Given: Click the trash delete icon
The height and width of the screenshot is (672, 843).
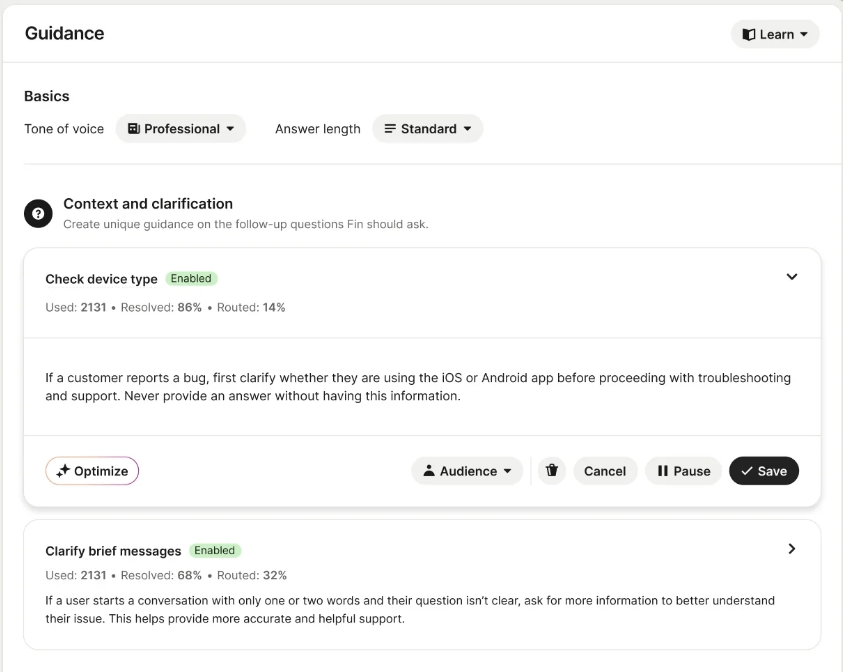Looking at the screenshot, I should [552, 471].
